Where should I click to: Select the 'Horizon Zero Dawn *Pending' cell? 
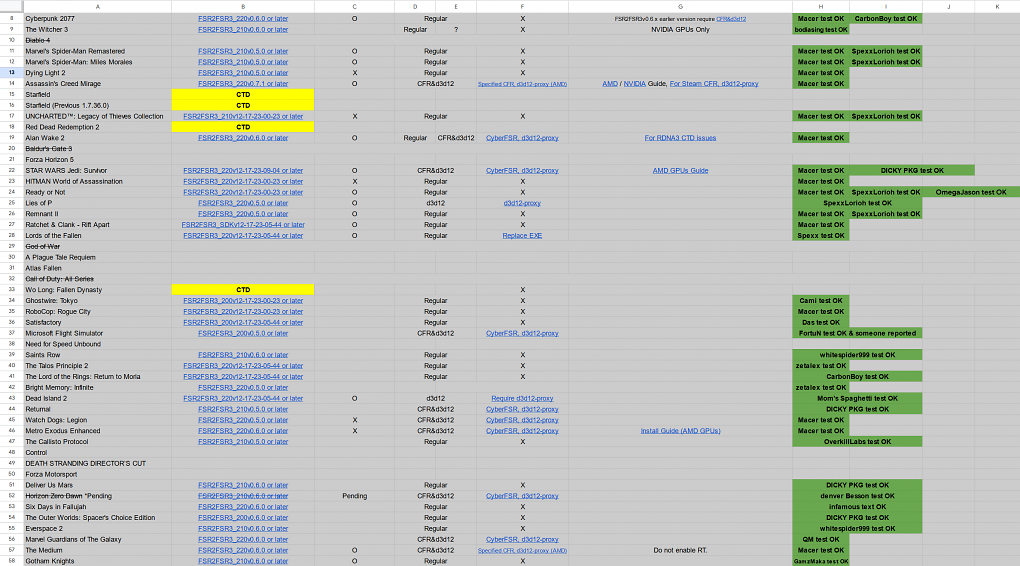[x=98, y=496]
